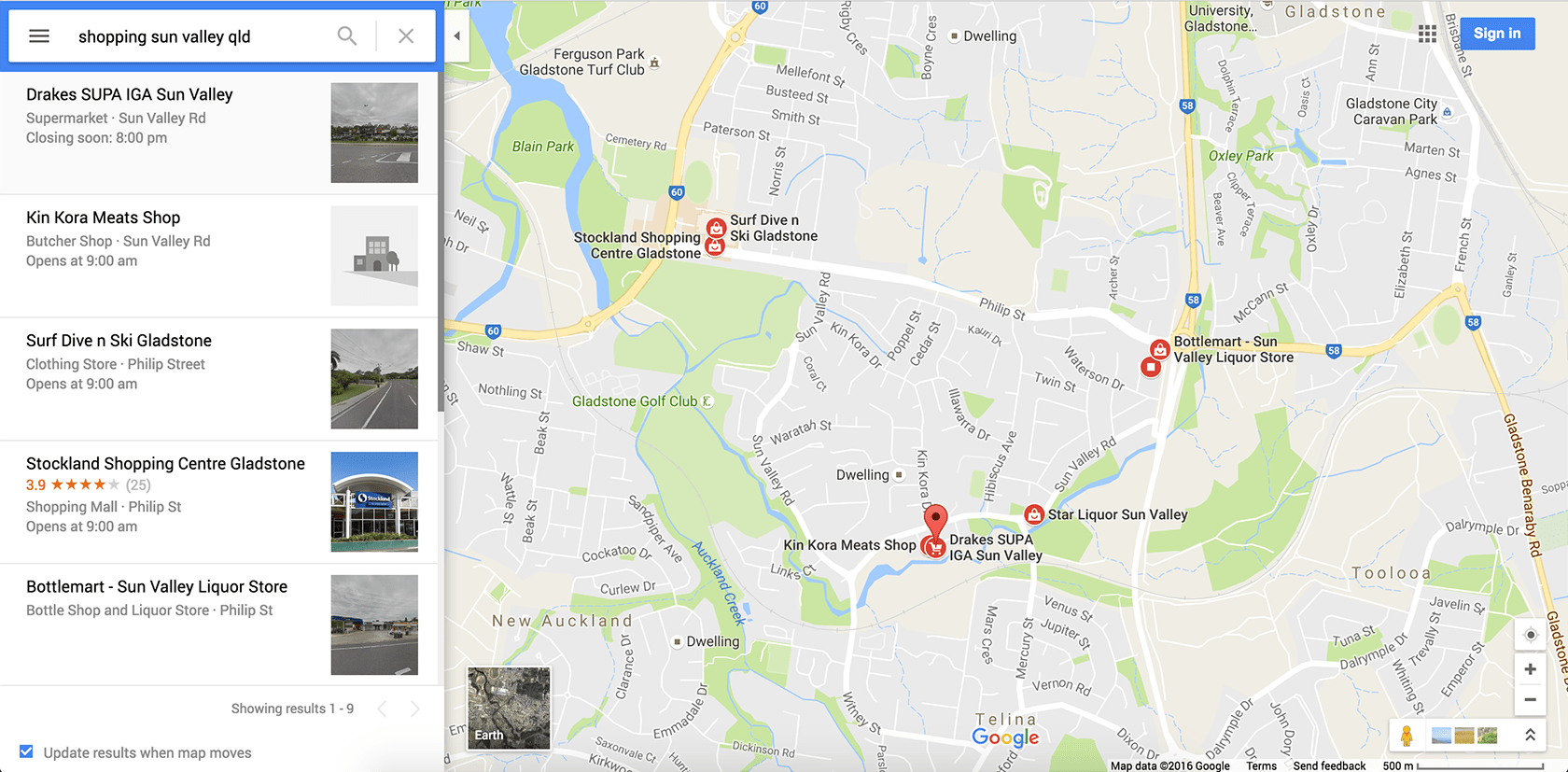The width and height of the screenshot is (1568, 772).
Task: Zoom in with the plus button
Action: pos(1531,669)
